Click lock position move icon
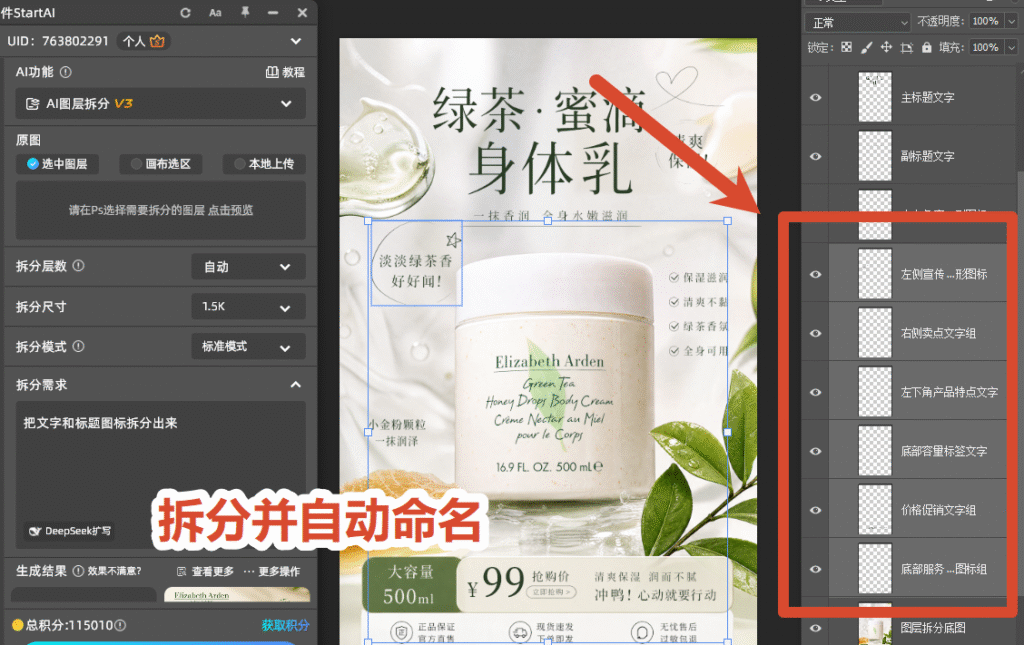 pyautogui.click(x=886, y=47)
